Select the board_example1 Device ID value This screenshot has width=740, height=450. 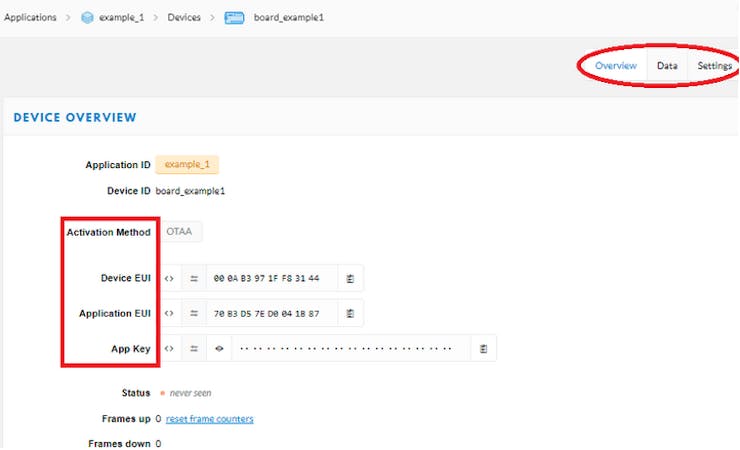[x=190, y=191]
